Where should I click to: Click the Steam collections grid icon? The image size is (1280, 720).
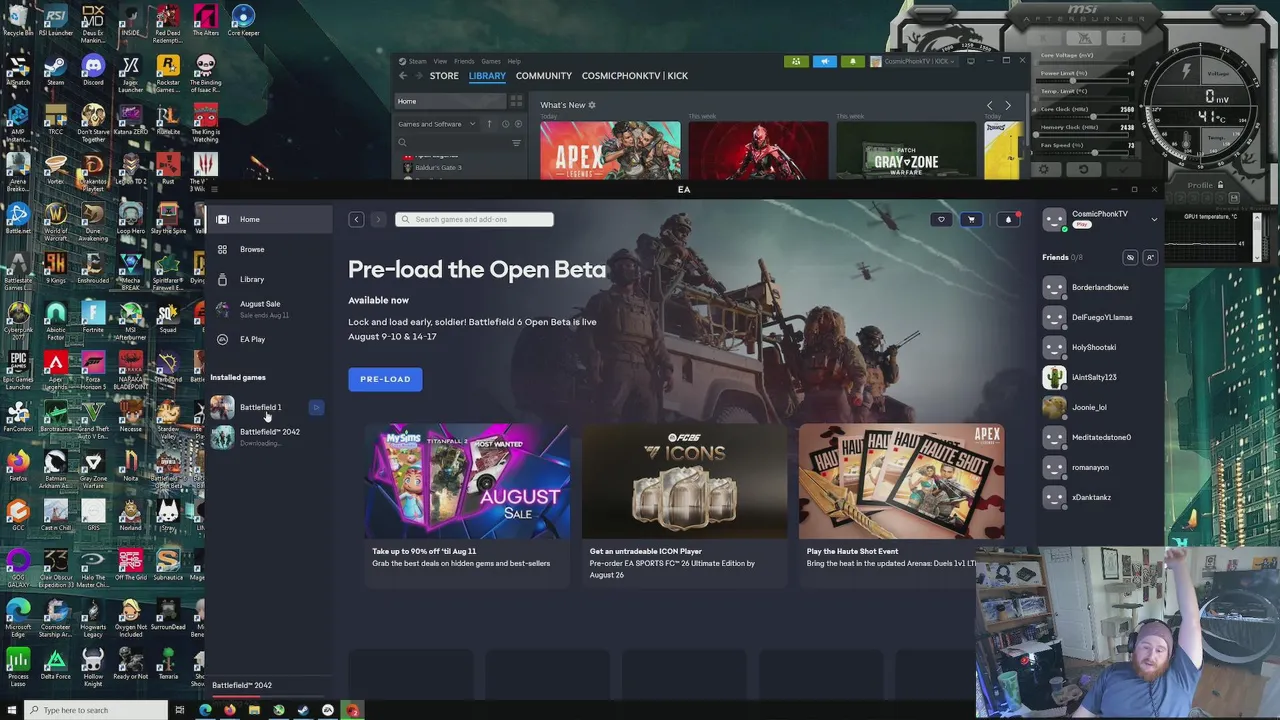516,101
